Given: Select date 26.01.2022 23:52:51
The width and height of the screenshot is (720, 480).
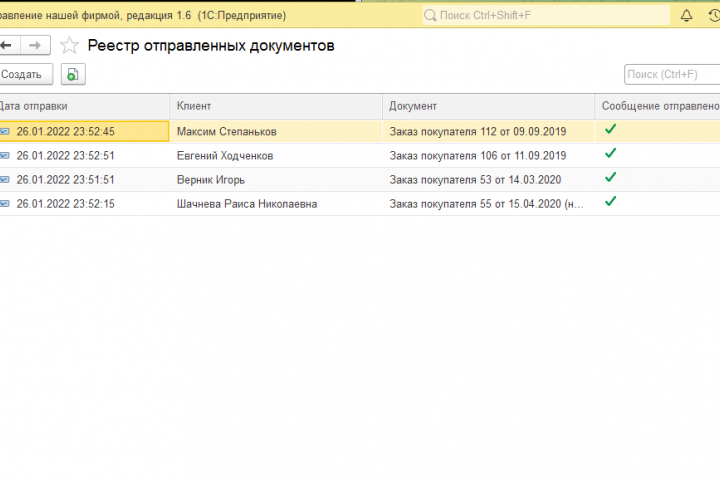Looking at the screenshot, I should point(66,156).
